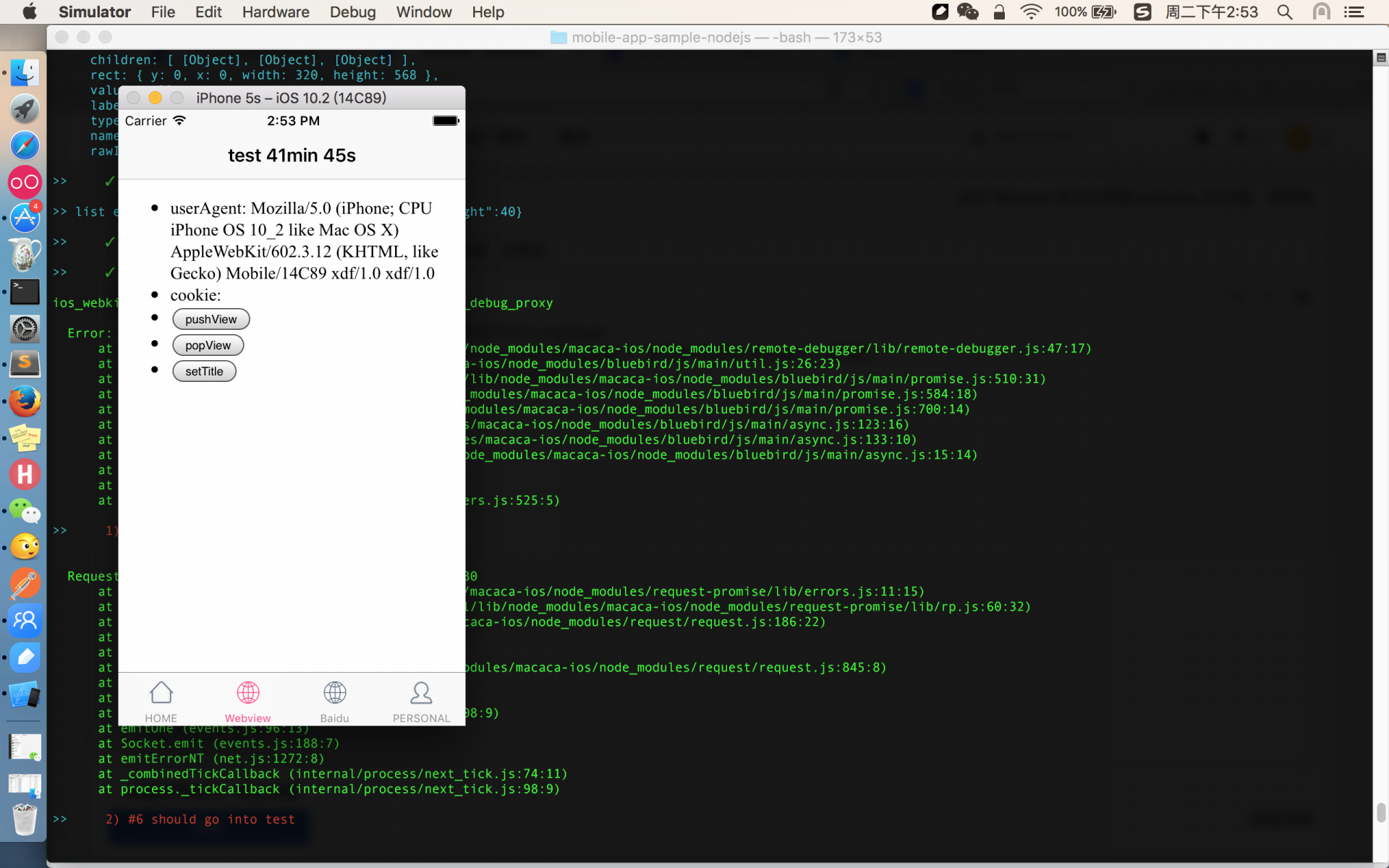The image size is (1389, 868).
Task: Open the red H app in Dock
Action: 25,475
